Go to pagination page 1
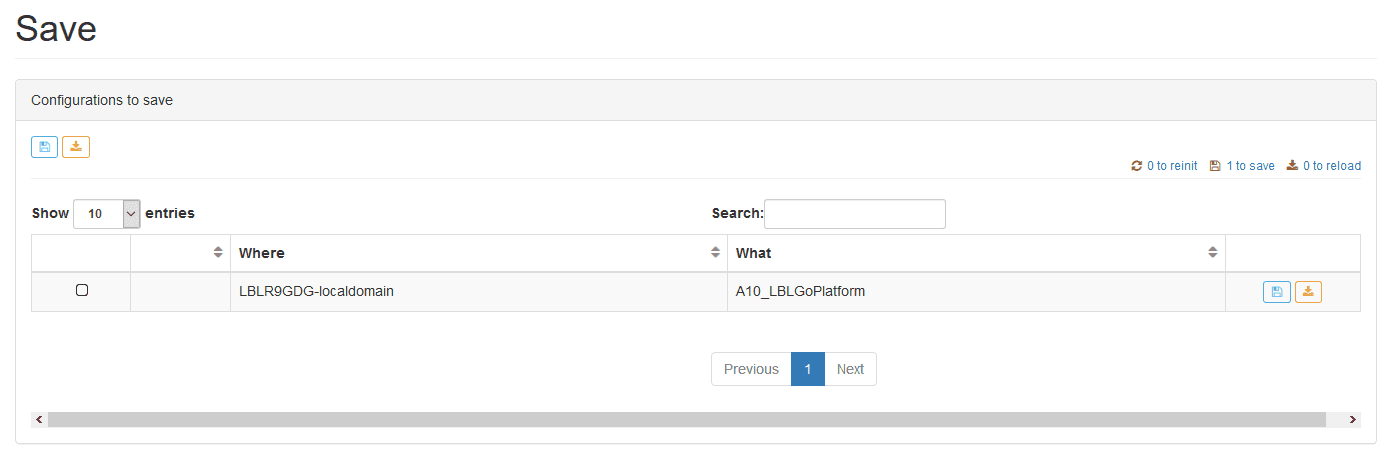This screenshot has width=1391, height=455. (x=808, y=369)
